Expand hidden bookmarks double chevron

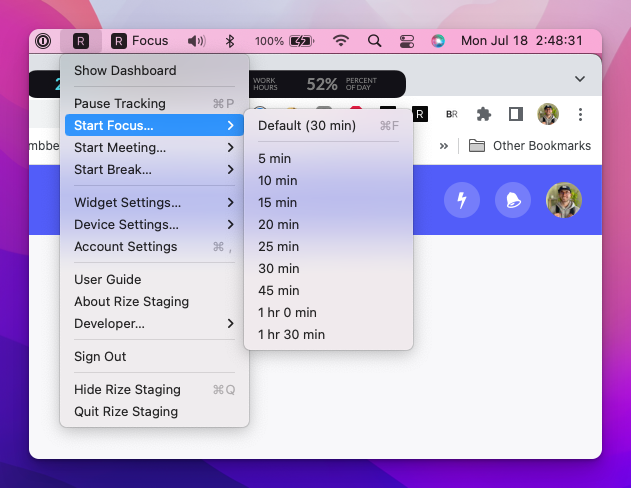point(443,146)
